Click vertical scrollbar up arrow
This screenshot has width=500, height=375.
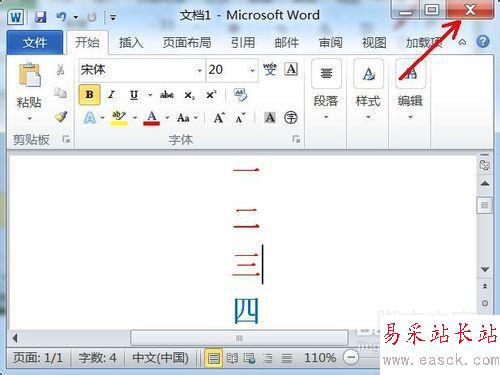coord(485,184)
